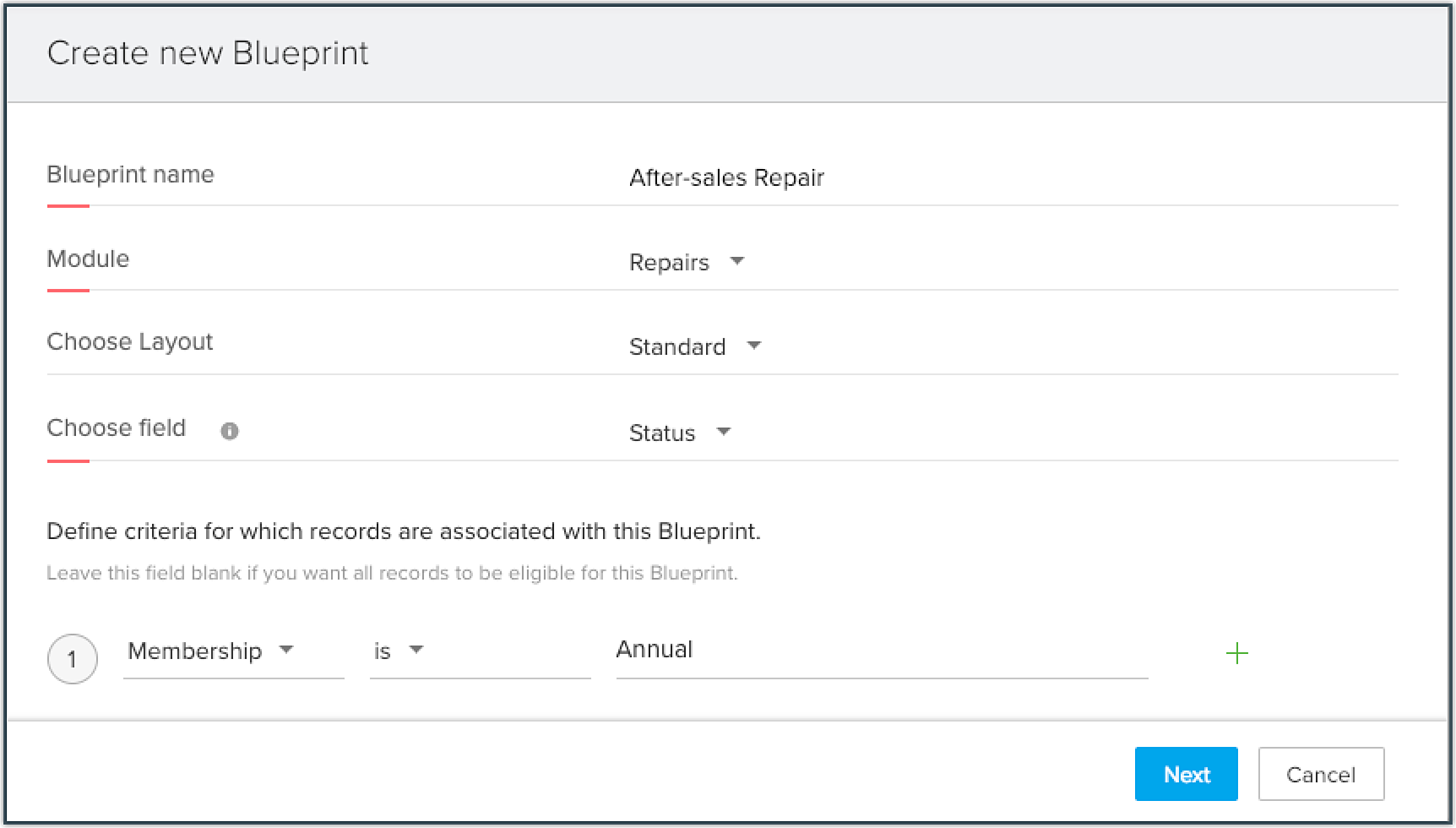Click the Create new Blueprint title

208,53
